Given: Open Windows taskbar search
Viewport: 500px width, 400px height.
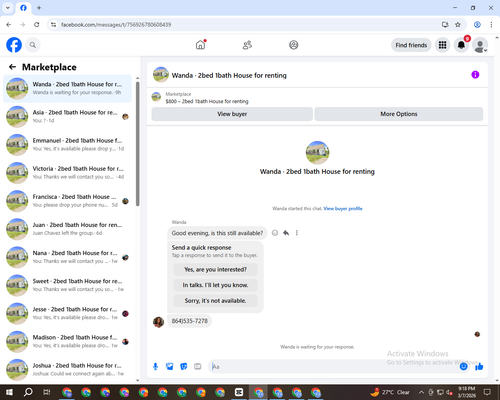Looking at the screenshot, I should (28, 392).
